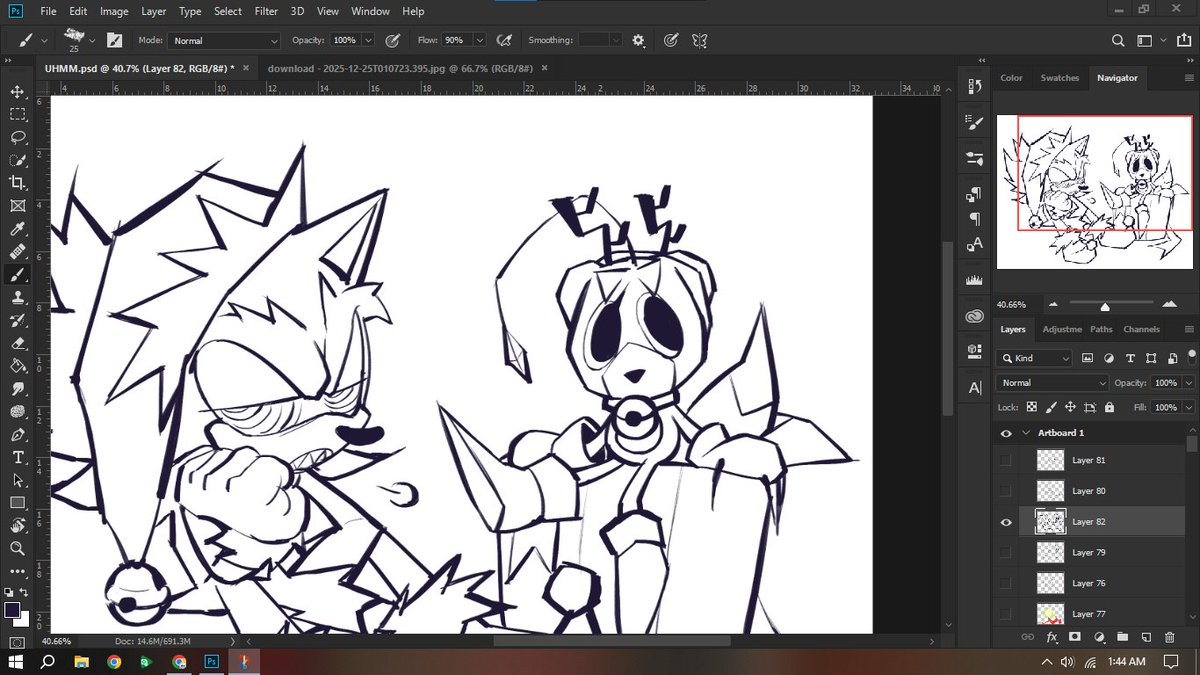
Task: Select the Quick Selection tool
Action: (17, 160)
